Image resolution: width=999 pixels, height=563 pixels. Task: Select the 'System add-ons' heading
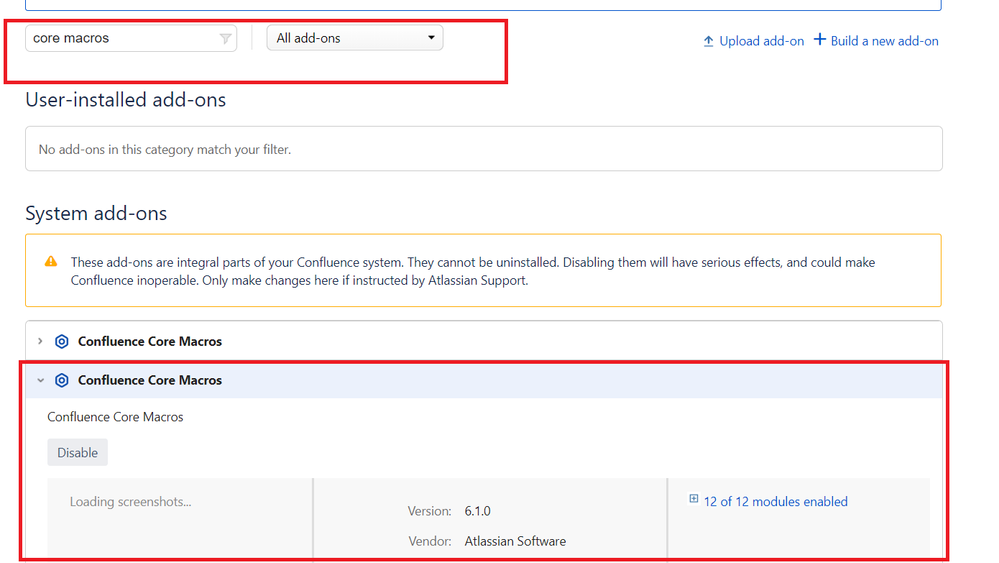96,213
